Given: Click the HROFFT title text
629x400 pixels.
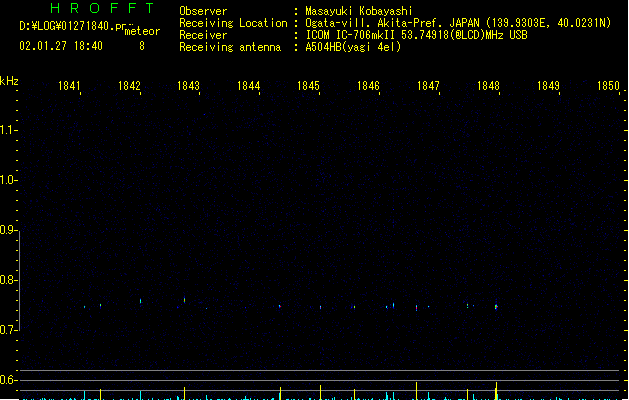Looking at the screenshot, I should click(102, 8).
